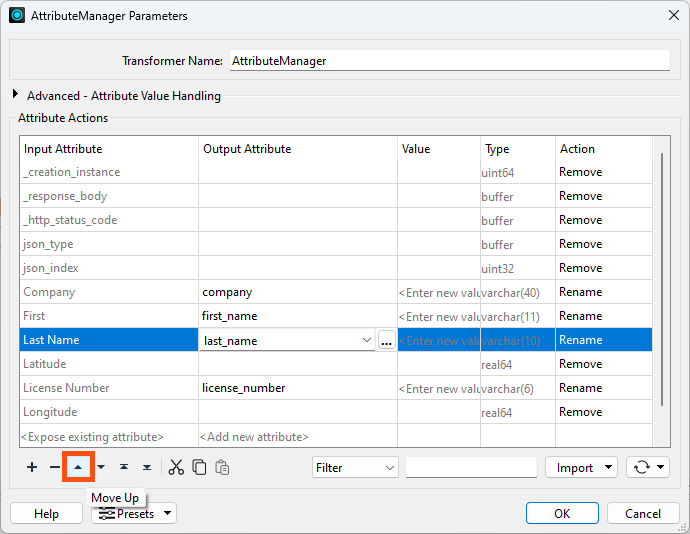Click the Copy icon in toolbar
690x534 pixels.
[199, 467]
